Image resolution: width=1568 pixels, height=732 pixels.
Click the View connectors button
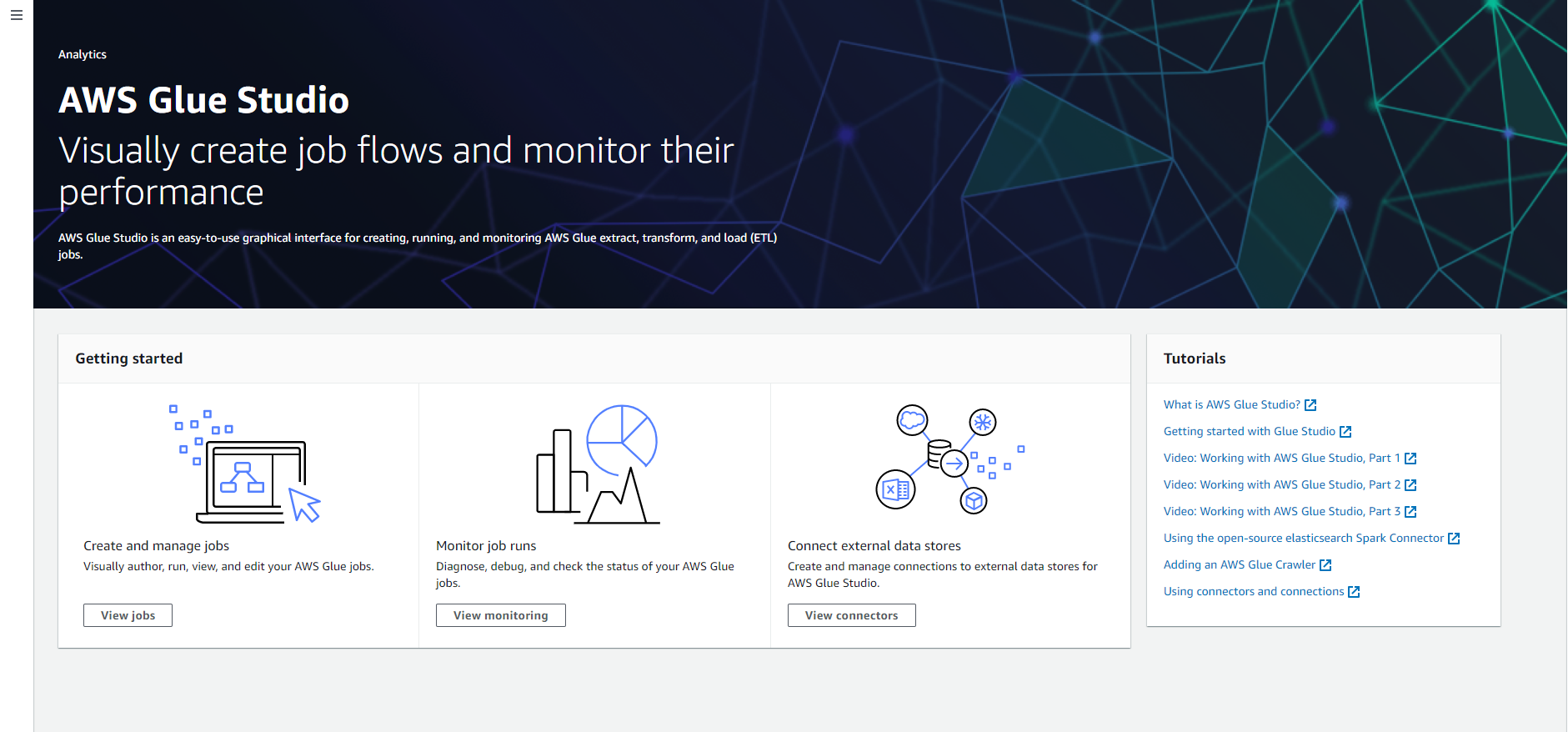851,615
